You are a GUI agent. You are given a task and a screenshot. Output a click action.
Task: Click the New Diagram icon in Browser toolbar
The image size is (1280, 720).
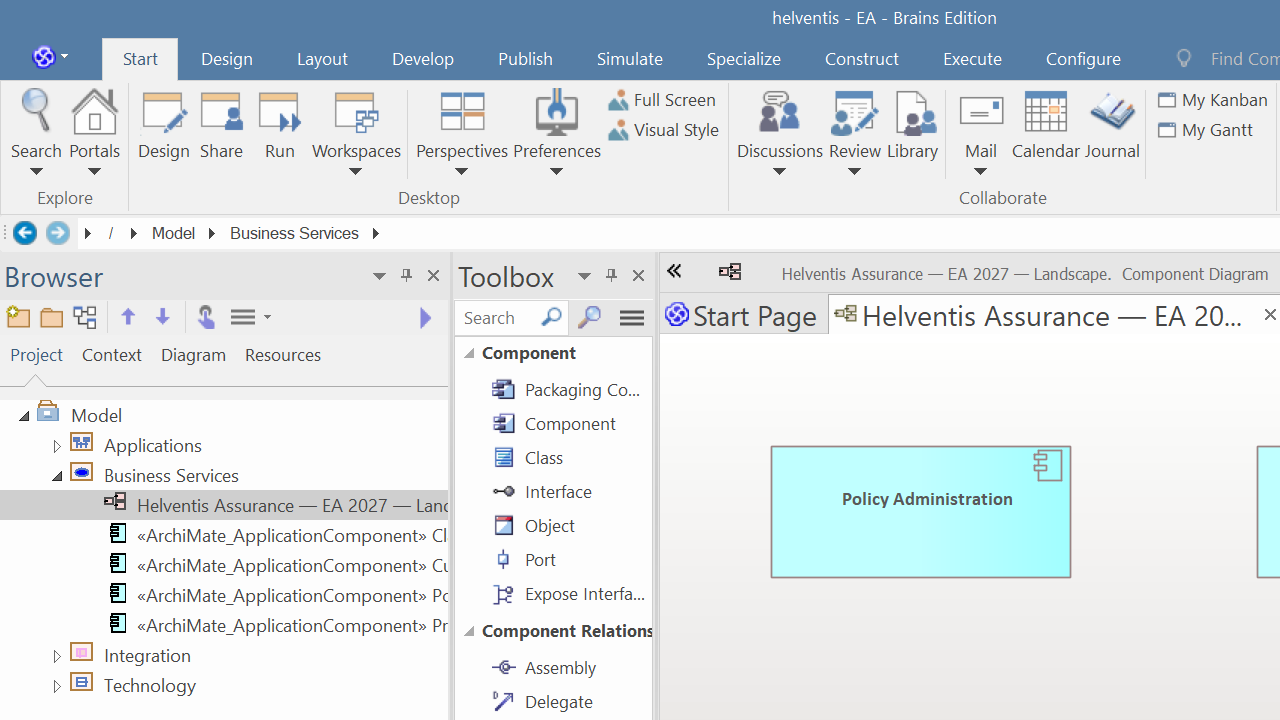(85, 317)
